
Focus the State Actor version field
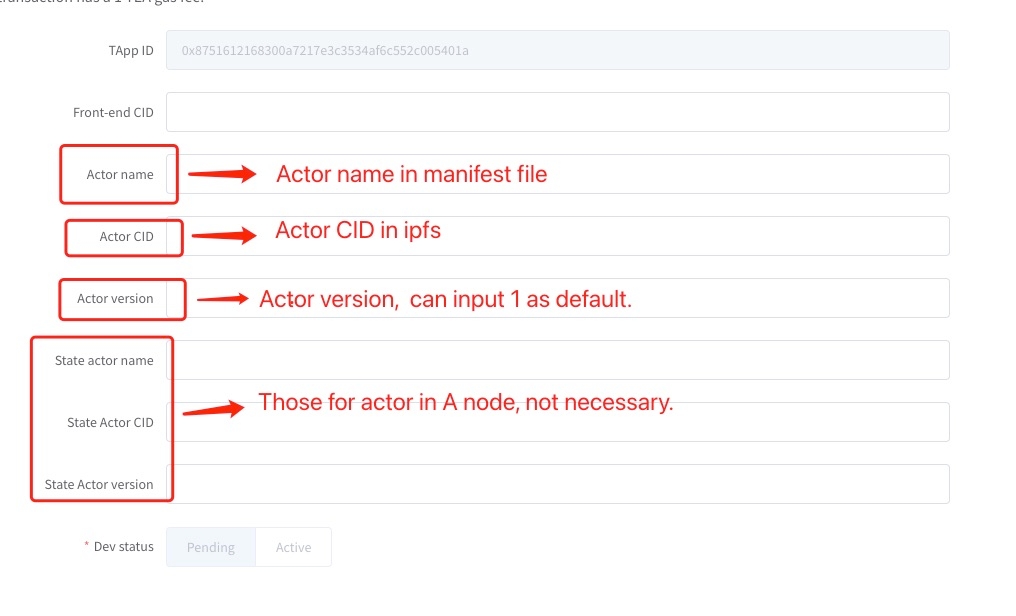pyautogui.click(x=557, y=484)
